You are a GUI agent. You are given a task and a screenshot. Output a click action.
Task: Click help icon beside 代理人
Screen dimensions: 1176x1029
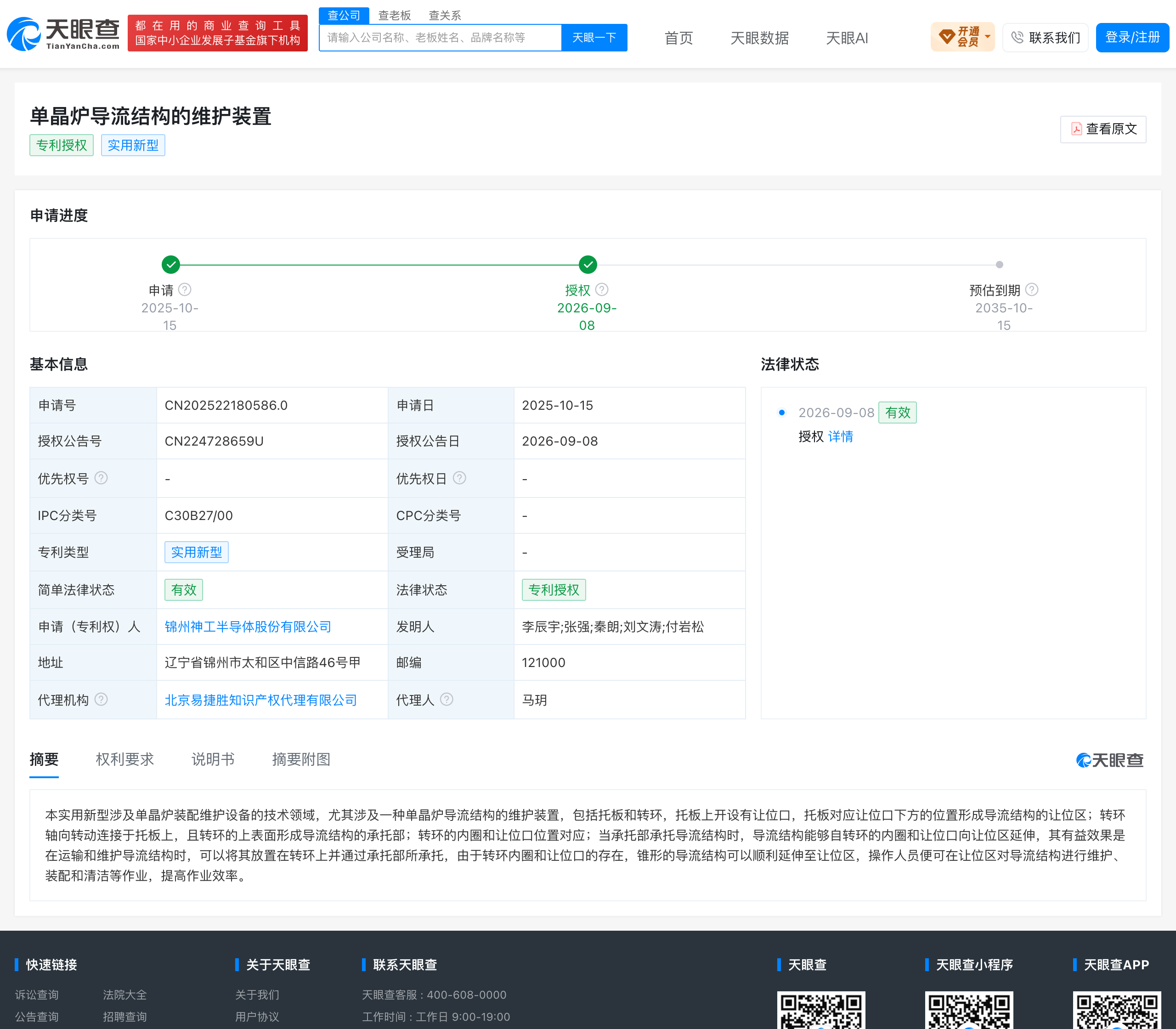(x=447, y=699)
